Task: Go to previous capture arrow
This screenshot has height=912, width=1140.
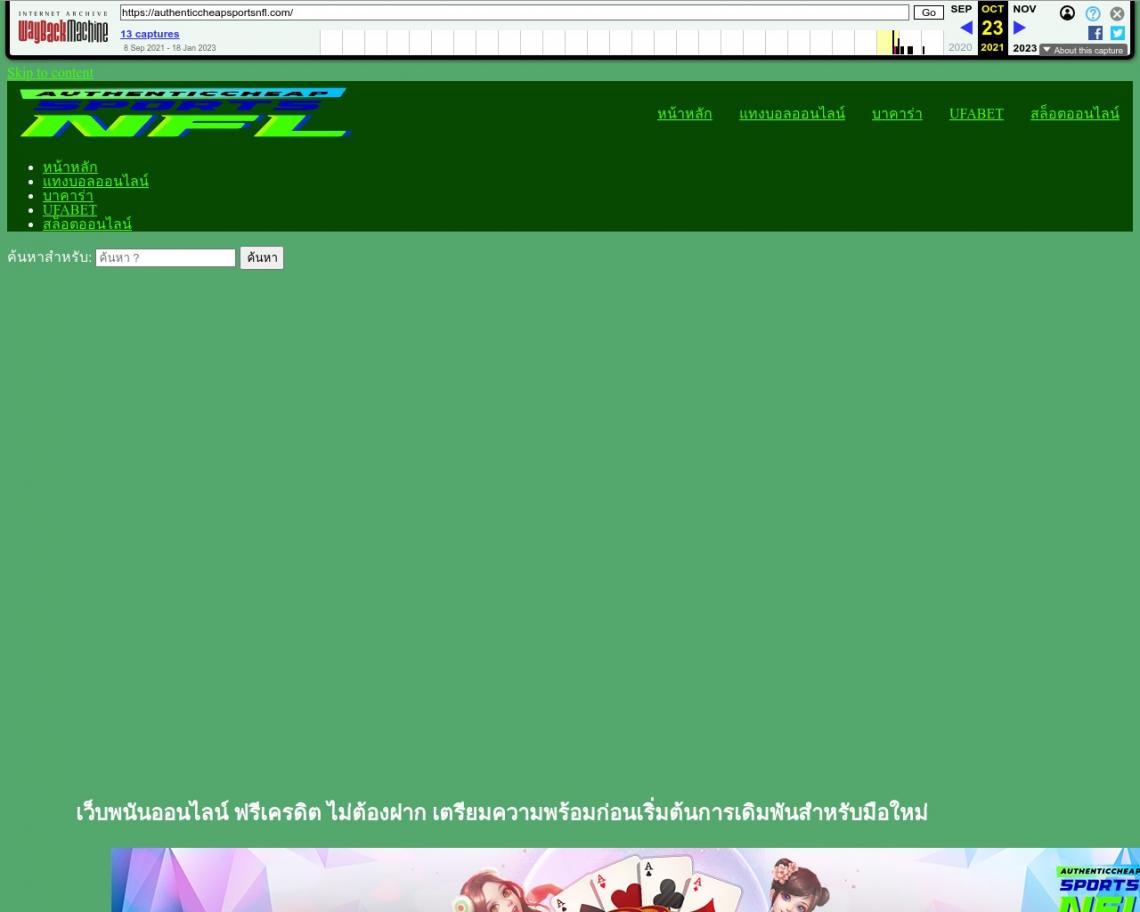Action: pyautogui.click(x=966, y=28)
